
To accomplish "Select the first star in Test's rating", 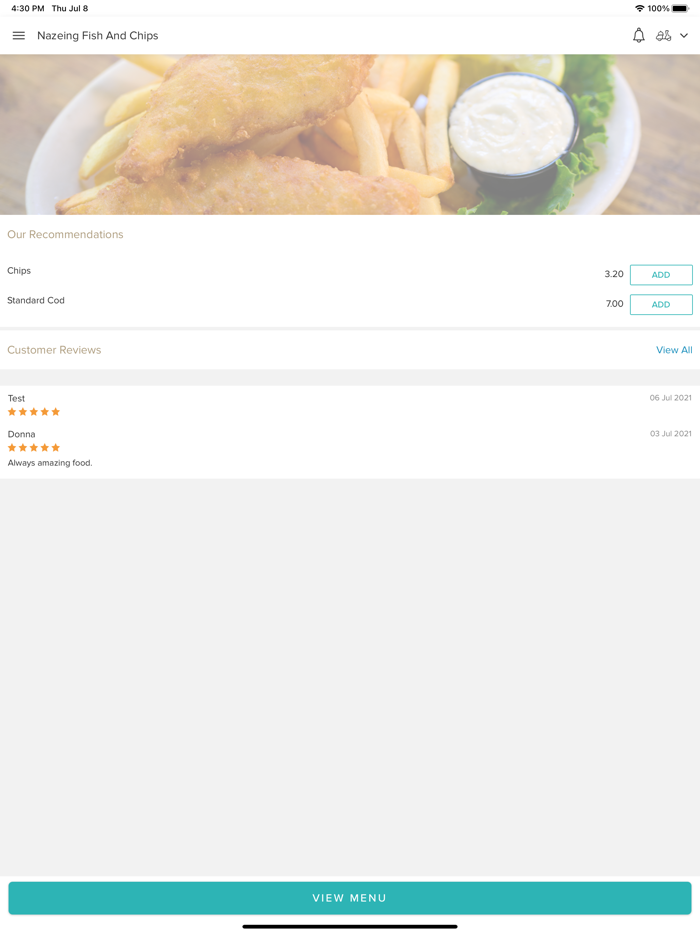I will coord(13,411).
